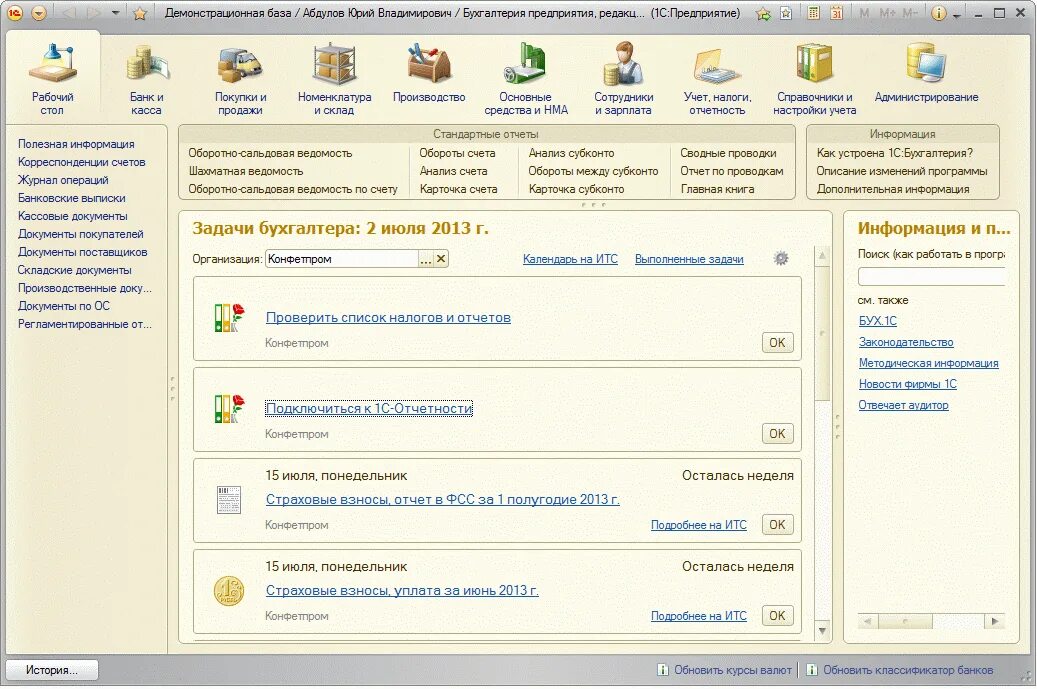Open Документы покупателей in sidebar

(81, 233)
